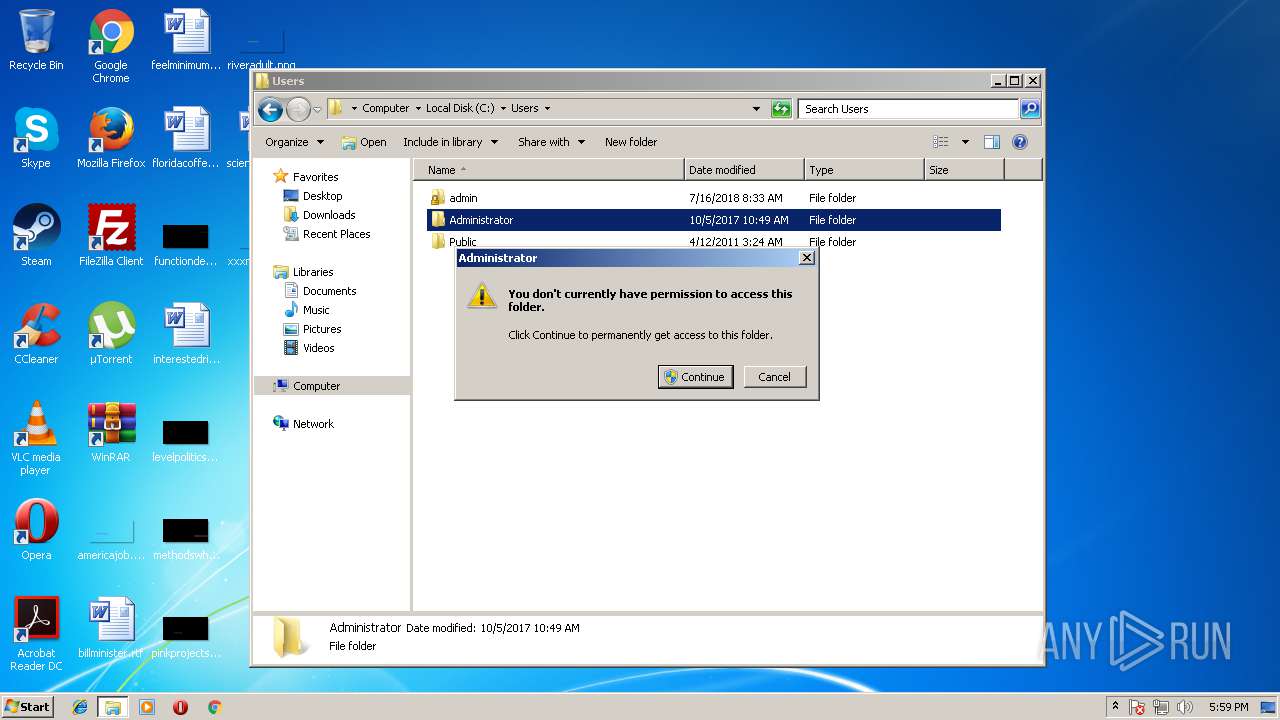Click the volume speaker tray icon
Screen dimensions: 1280x720
click(x=1185, y=707)
